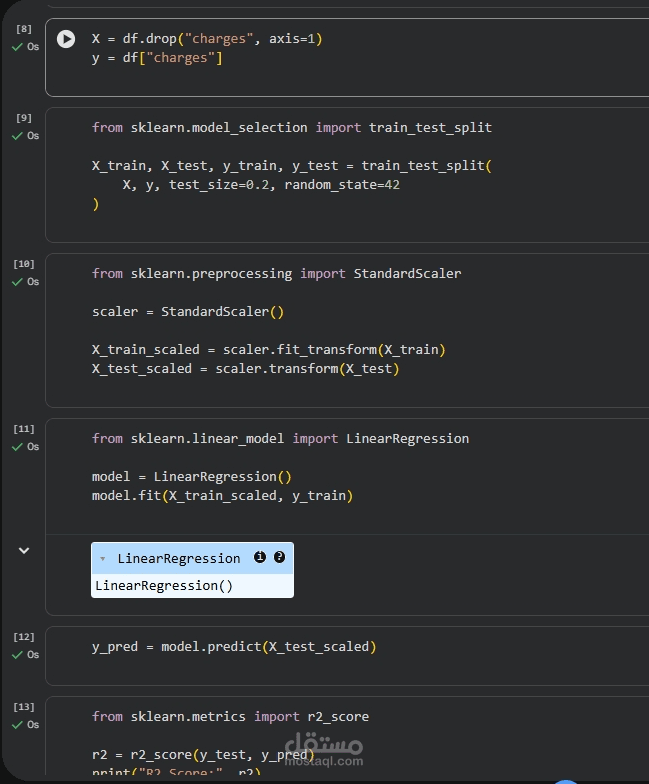Click execution count [9] label

24,118
